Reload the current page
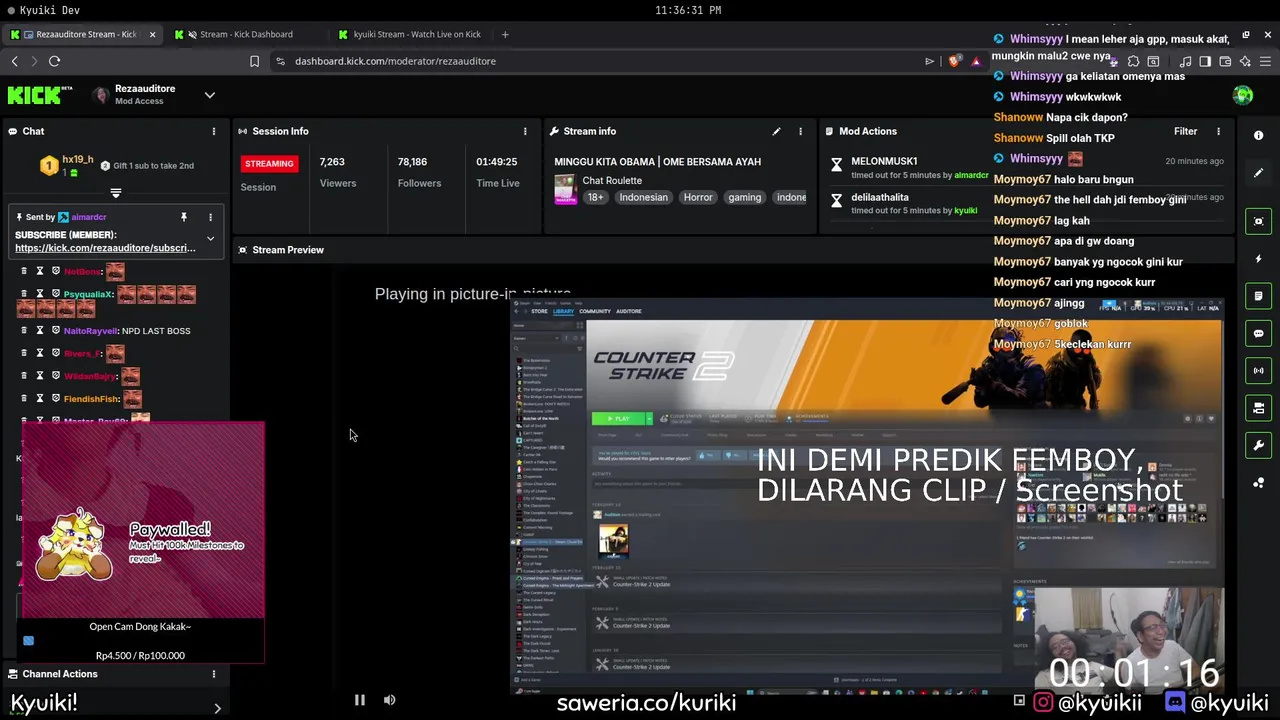This screenshot has height=720, width=1280. click(54, 61)
